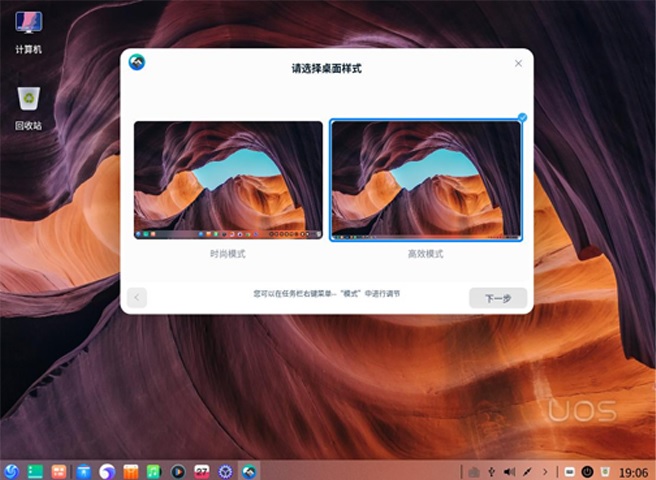Click the 19:06 clock
The image size is (656, 480).
(x=633, y=472)
